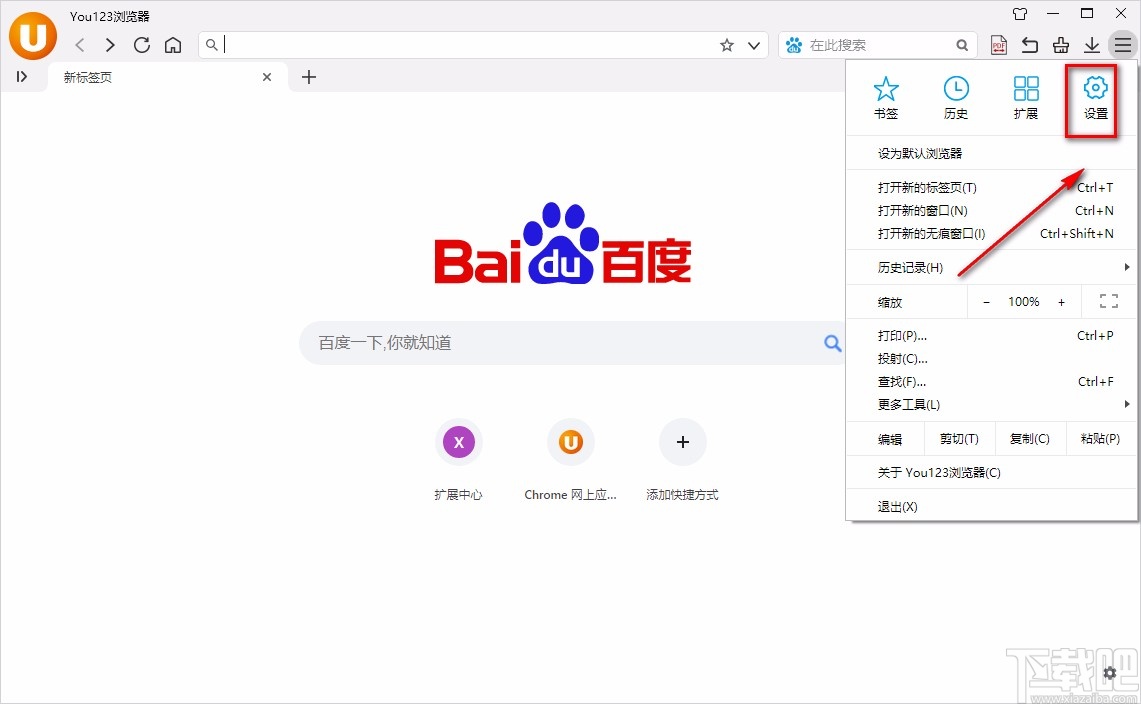Click the 粘贴(P) button in the menu
This screenshot has width=1141, height=704.
[1100, 438]
